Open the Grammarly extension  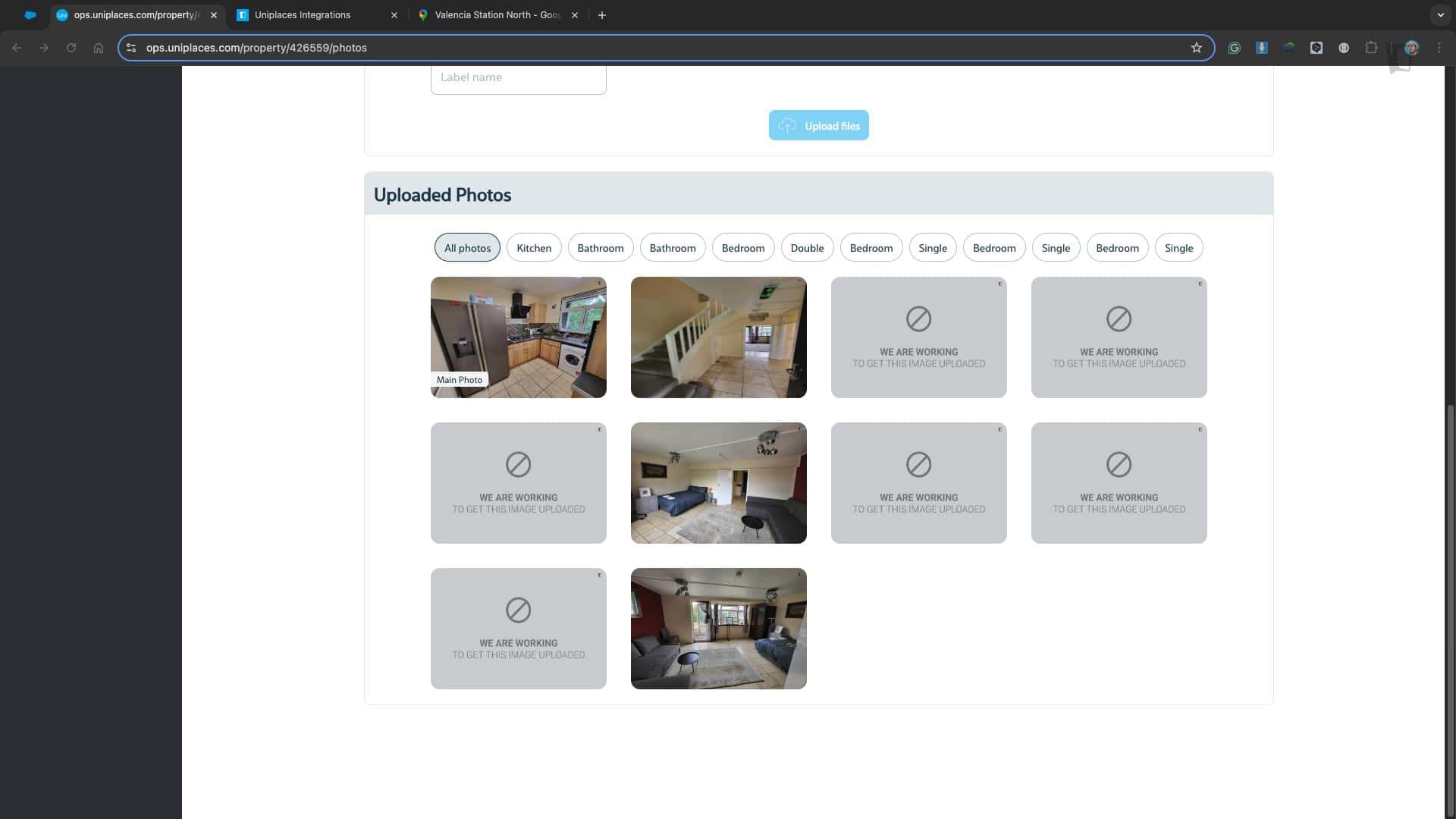point(1235,48)
